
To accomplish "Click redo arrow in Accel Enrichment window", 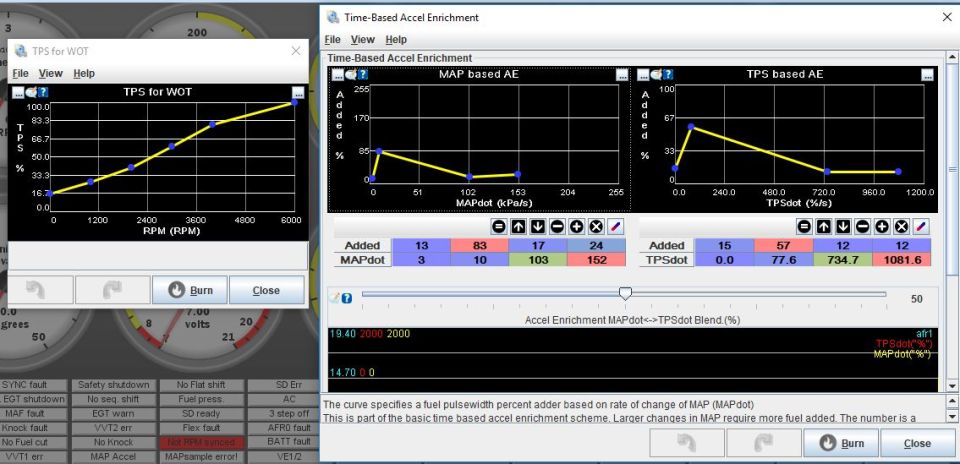I will 763,443.
